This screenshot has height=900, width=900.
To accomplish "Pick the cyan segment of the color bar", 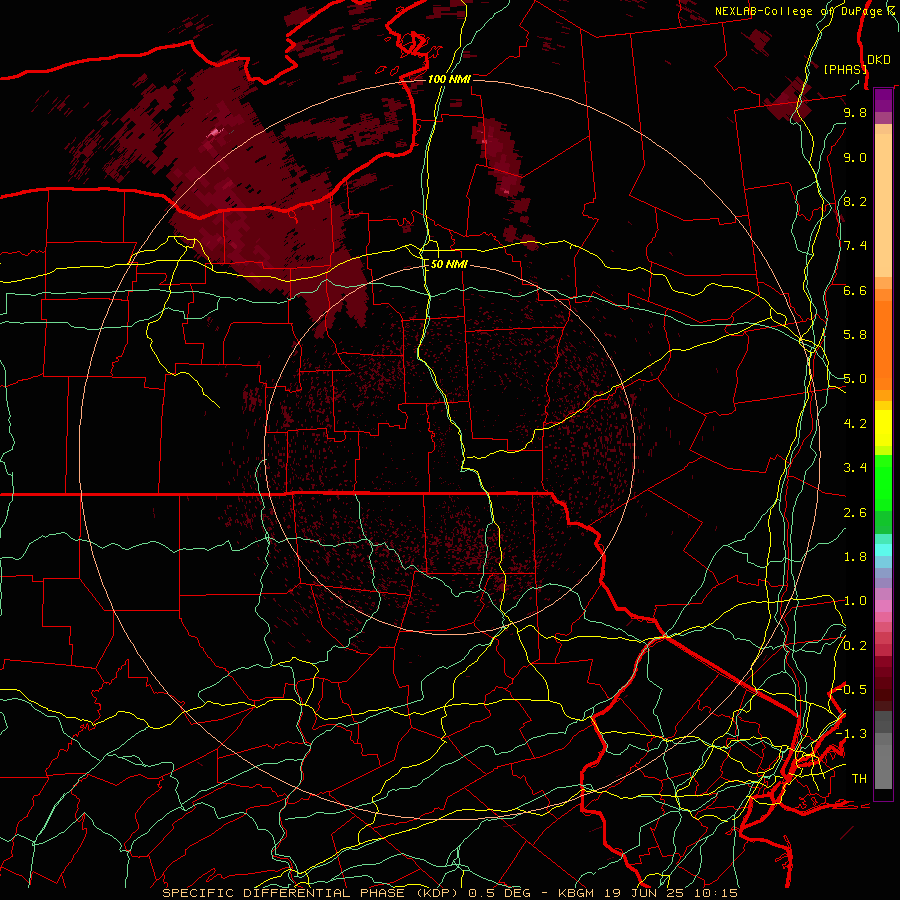I will click(x=883, y=550).
